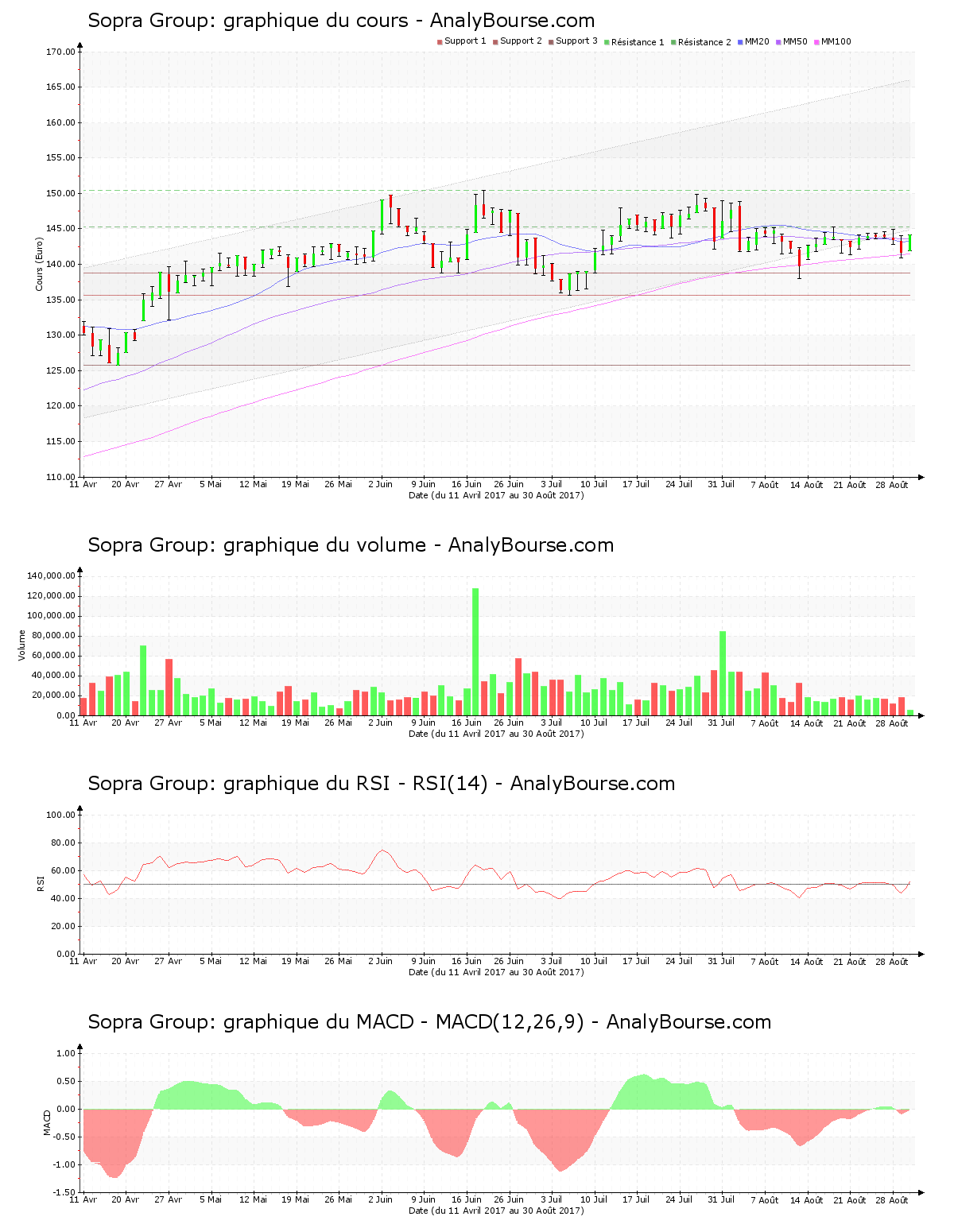
Task: Click the 100.00 RSI axis value
Action: tap(60, 815)
